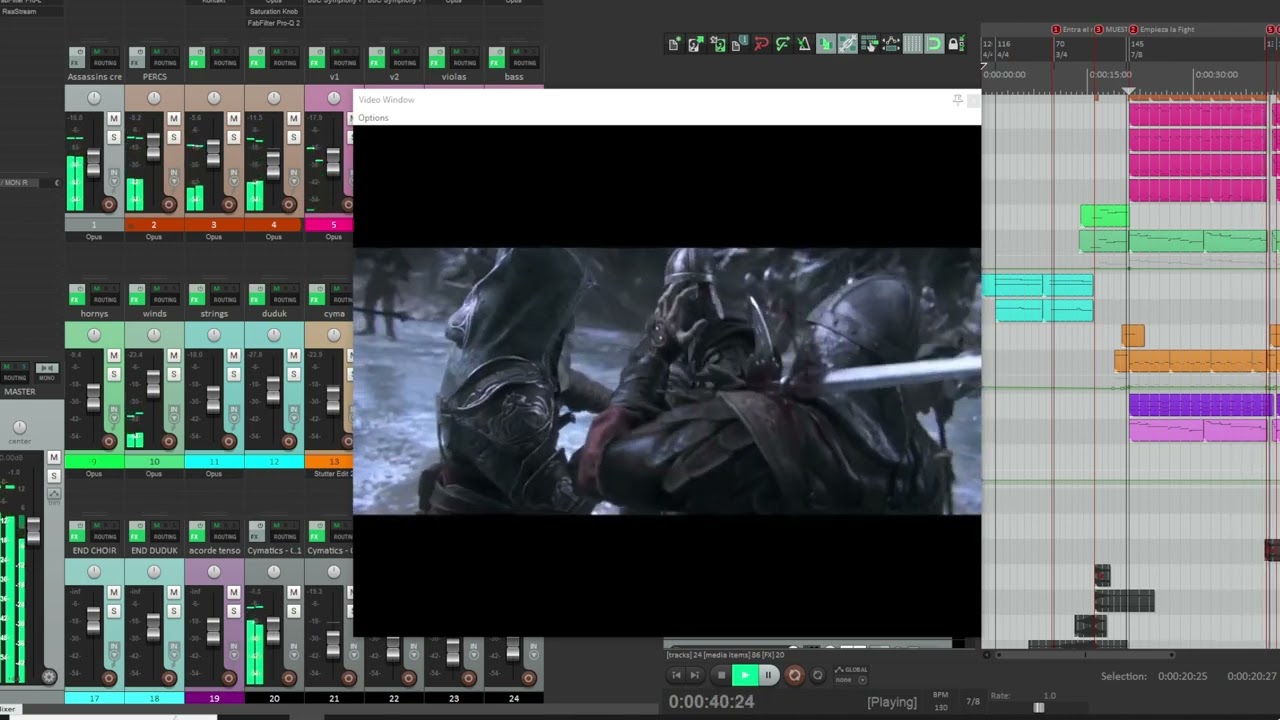Open the Global automation override dropdown
This screenshot has width=1280, height=720.
[863, 680]
